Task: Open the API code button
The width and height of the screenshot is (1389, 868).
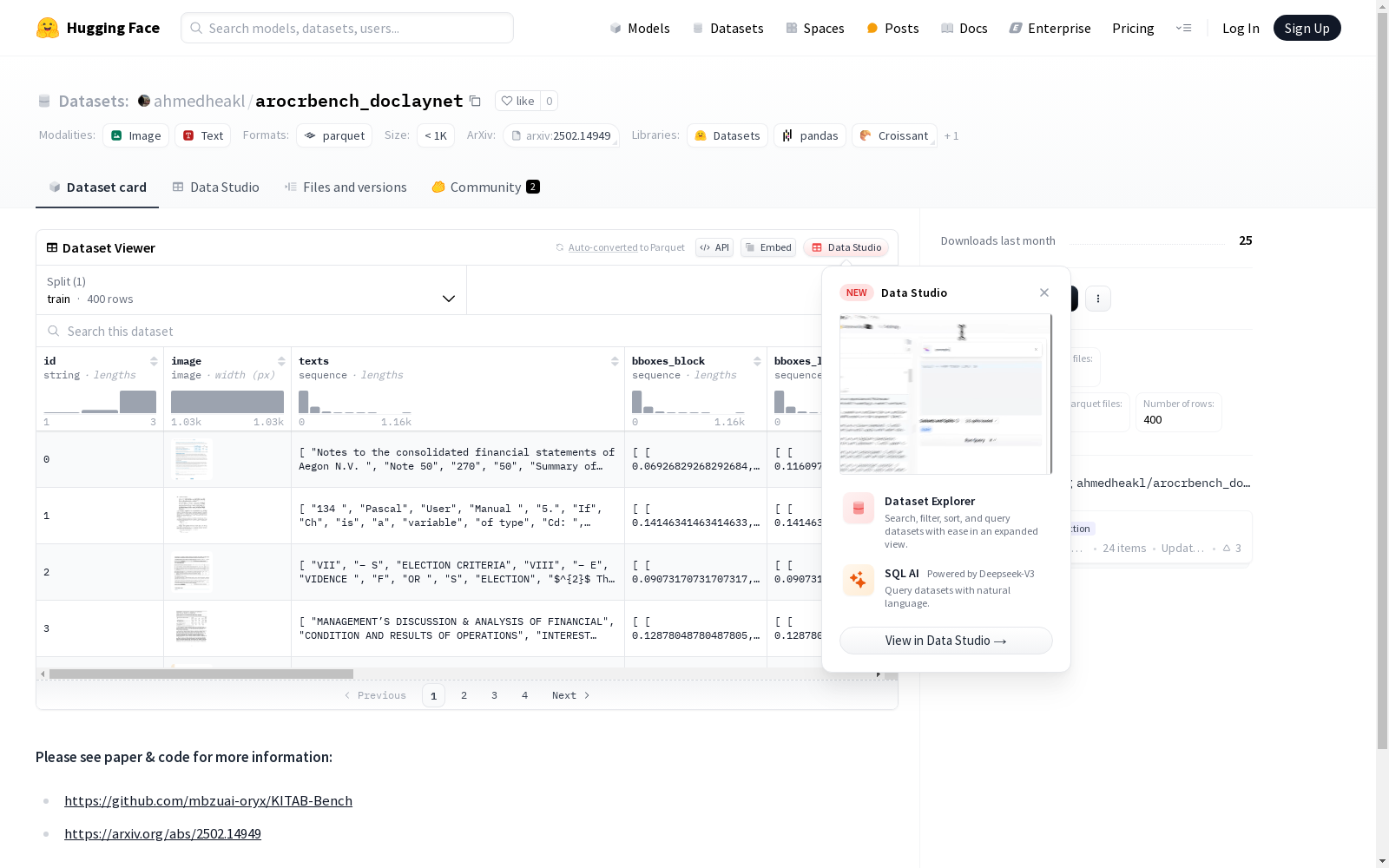Action: tap(714, 247)
